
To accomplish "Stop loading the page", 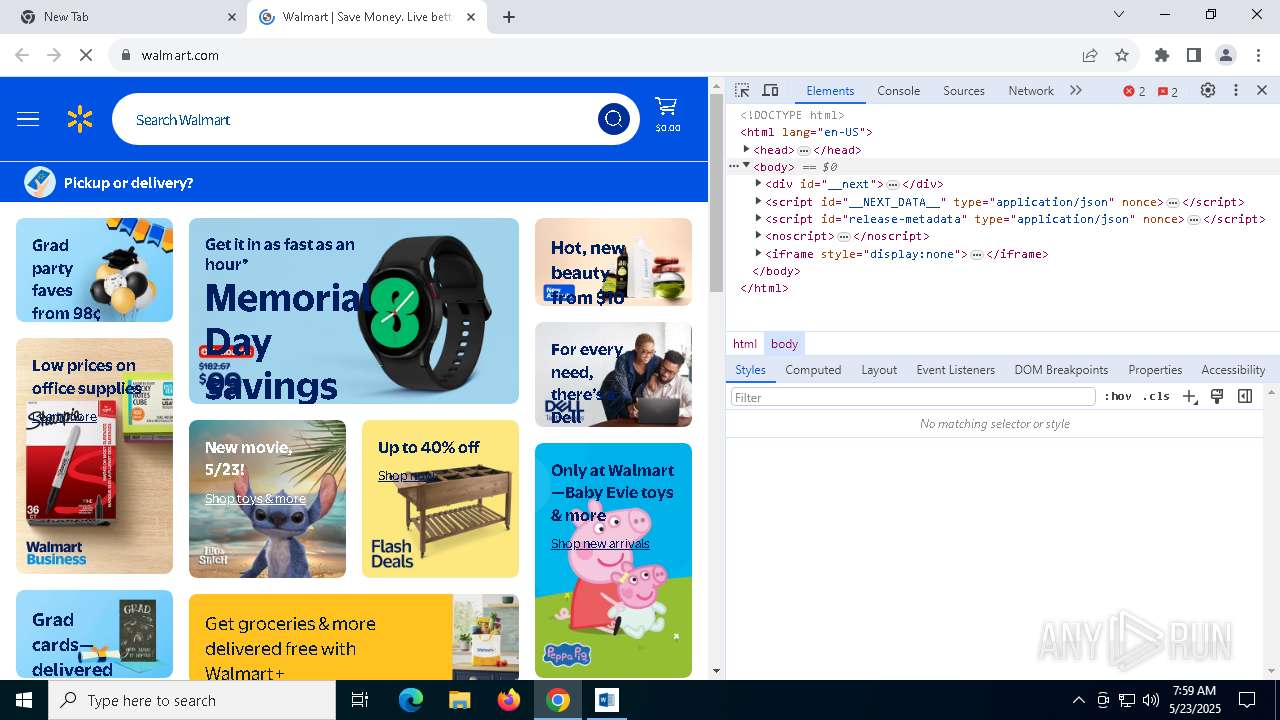I will coord(86,55).
